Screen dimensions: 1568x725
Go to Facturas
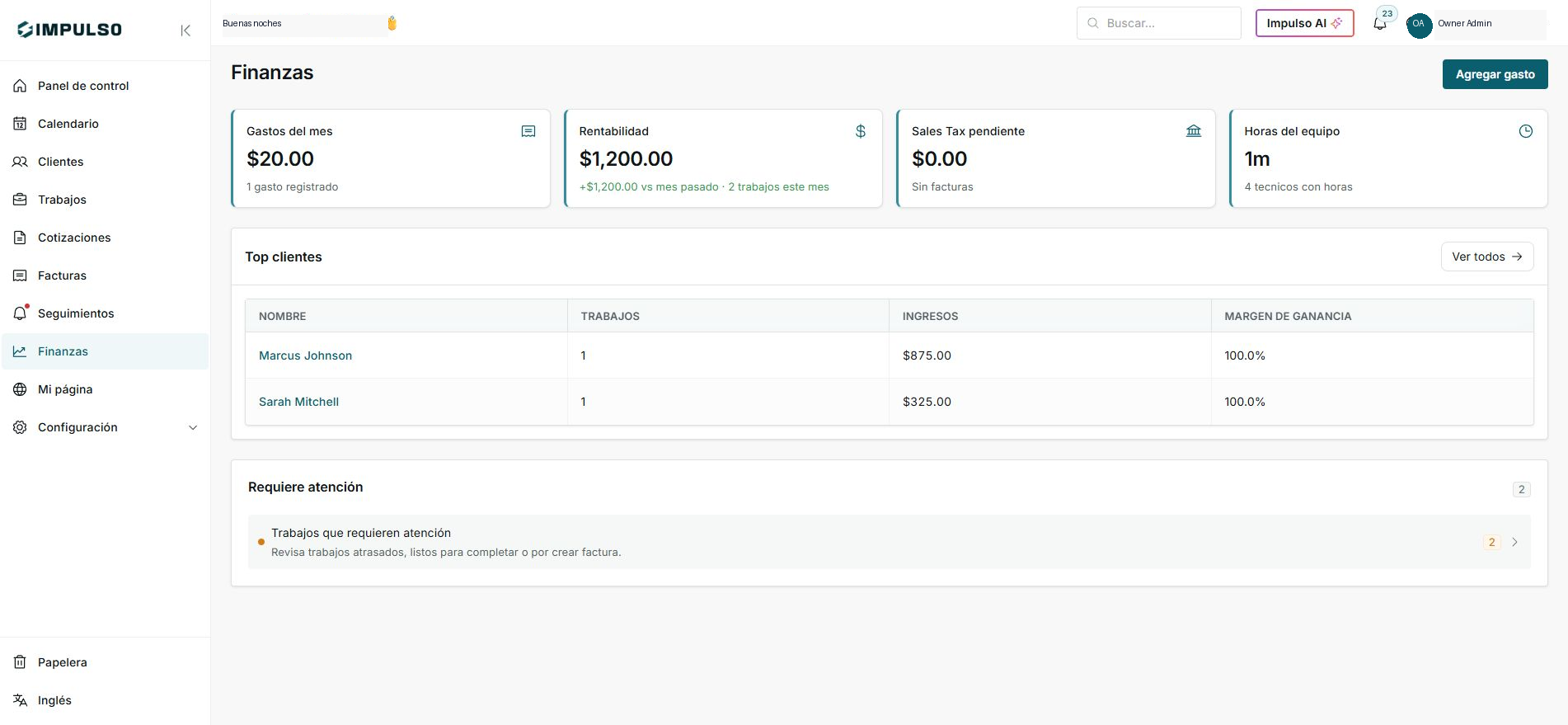[x=105, y=275]
